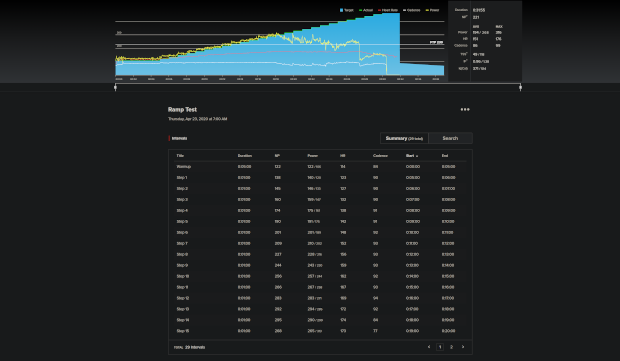Go to the next page arrow

point(463,347)
